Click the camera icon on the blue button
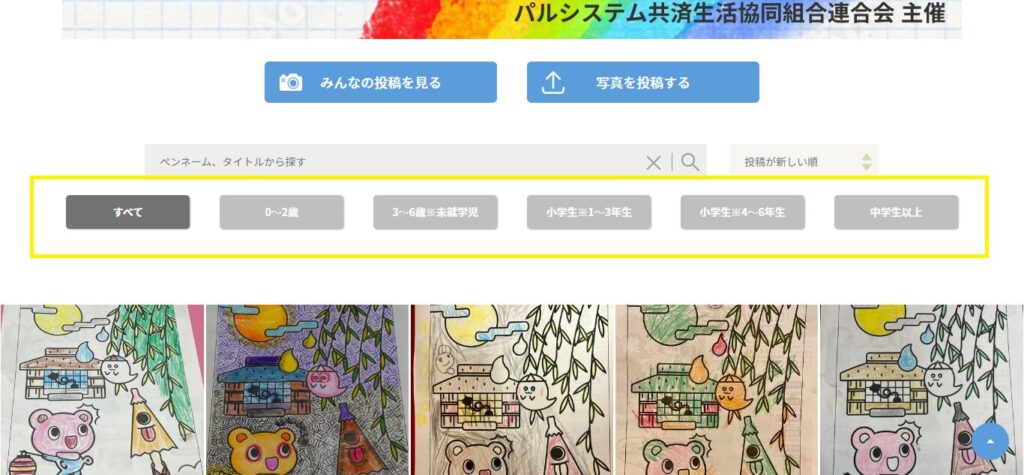Screen dimensions: 1024x475 pyautogui.click(x=291, y=82)
